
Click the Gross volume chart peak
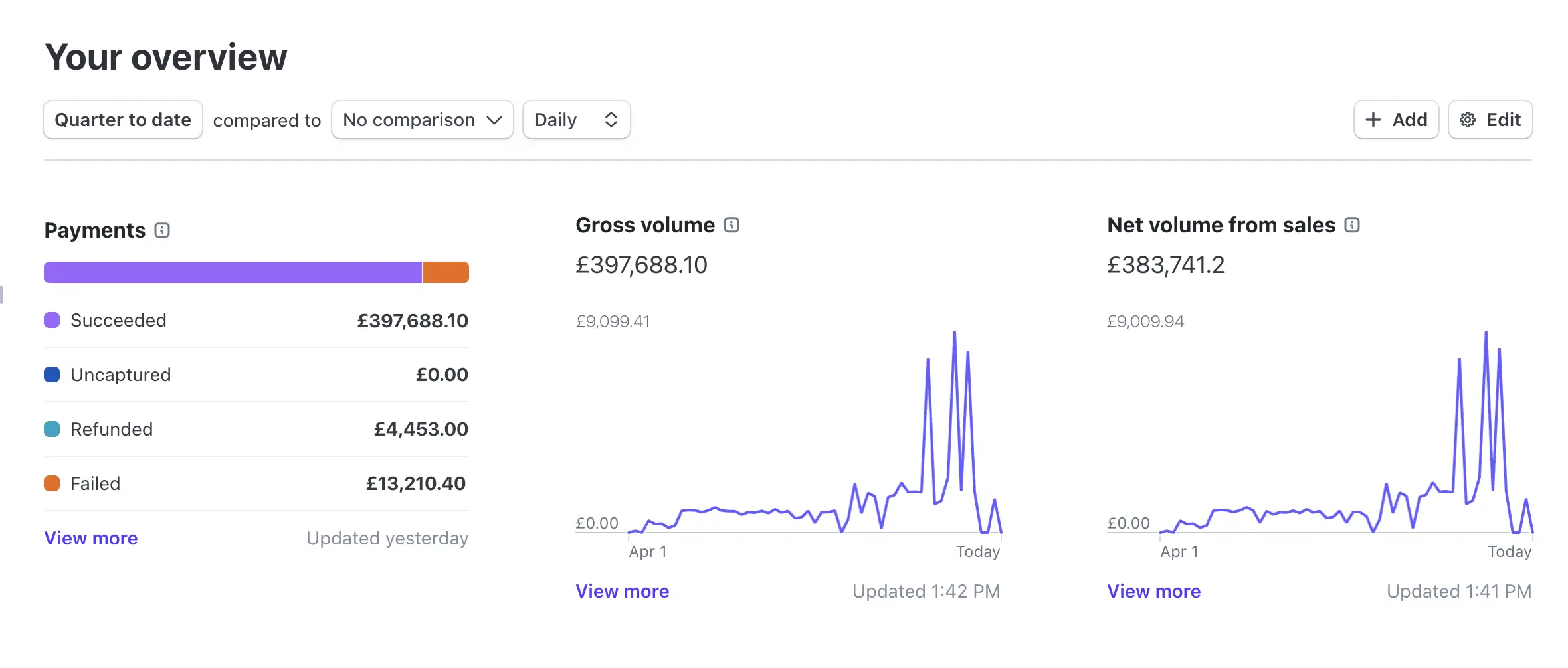click(x=955, y=333)
